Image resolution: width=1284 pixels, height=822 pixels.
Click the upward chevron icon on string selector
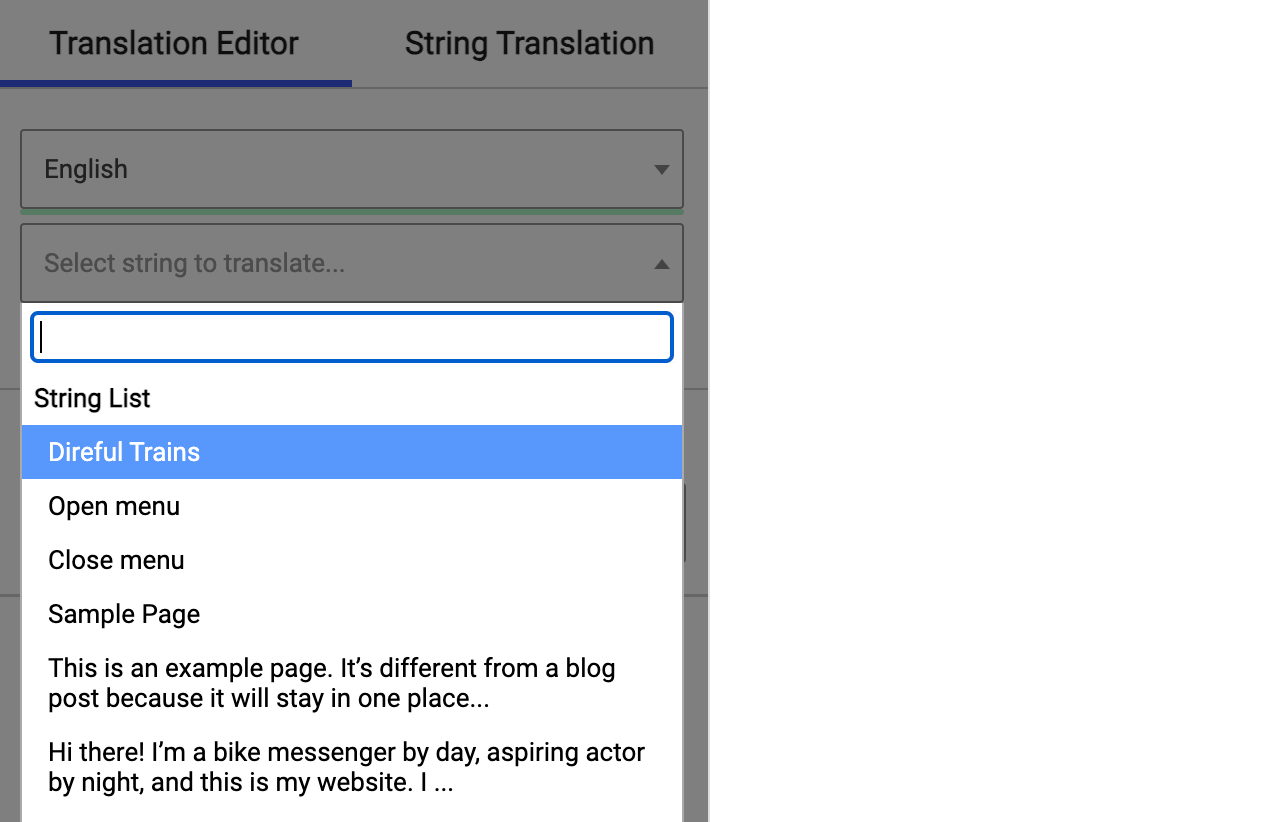[x=661, y=264]
